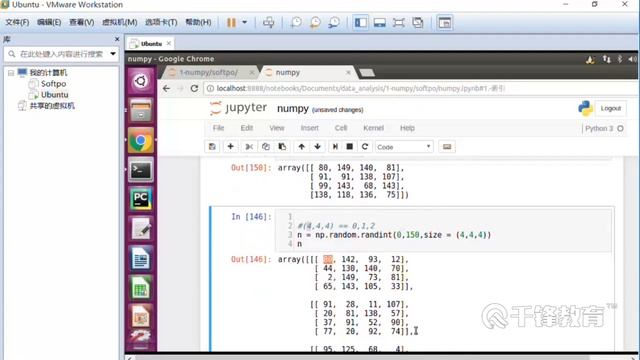Open the Jupyter View menu
Screen dimensions: 640x360
point(277,128)
